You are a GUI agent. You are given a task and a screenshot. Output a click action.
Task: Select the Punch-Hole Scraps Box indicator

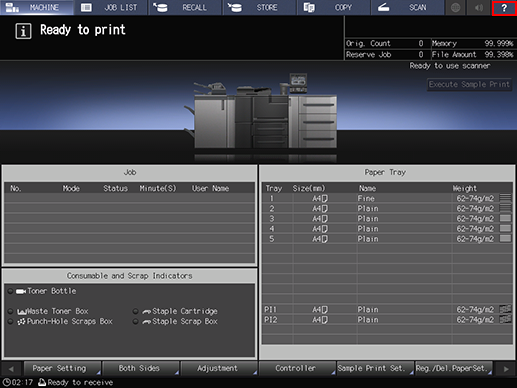click(x=60, y=321)
